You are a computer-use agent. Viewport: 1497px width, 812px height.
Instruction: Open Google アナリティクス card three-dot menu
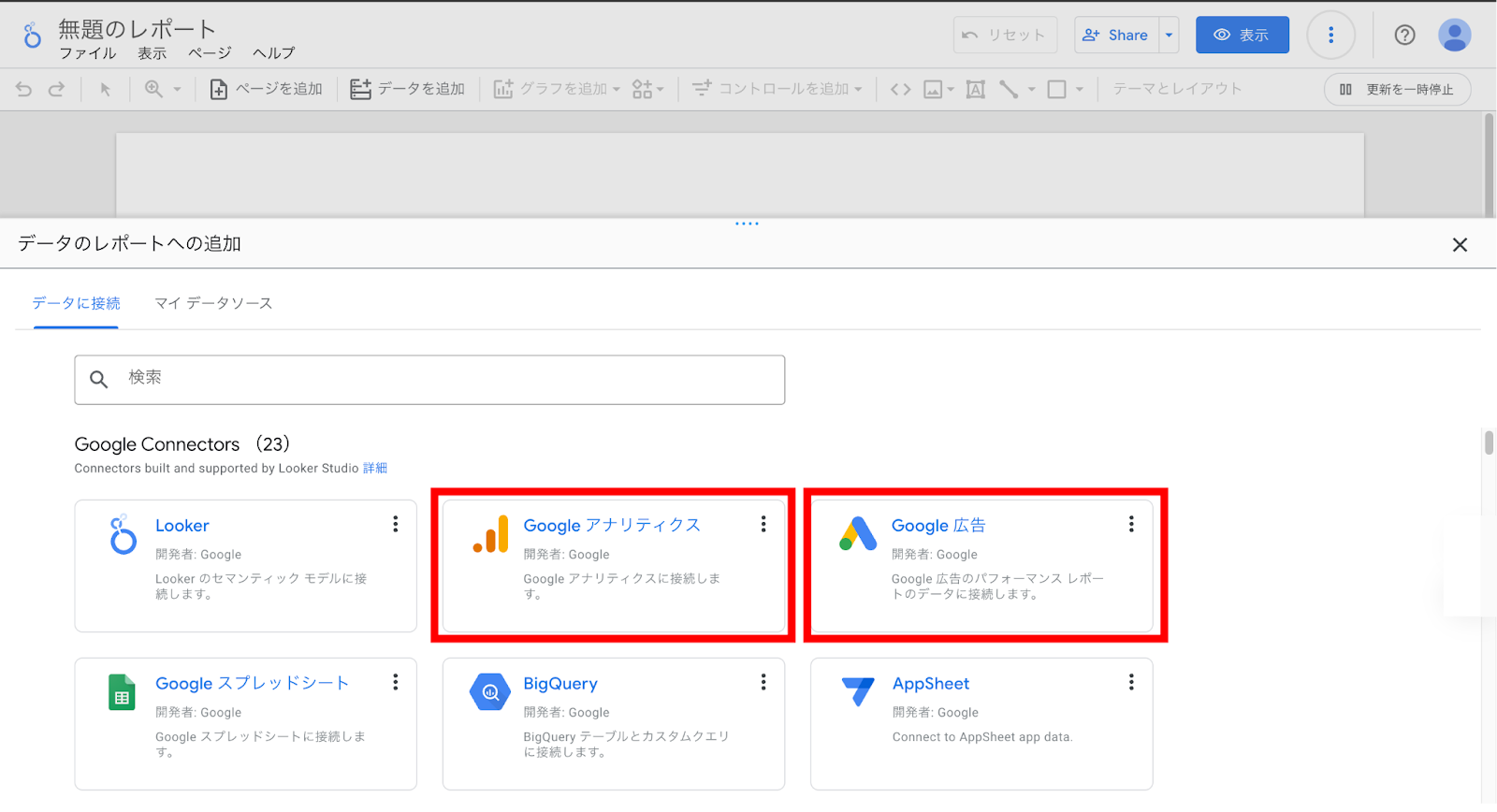pos(763,524)
